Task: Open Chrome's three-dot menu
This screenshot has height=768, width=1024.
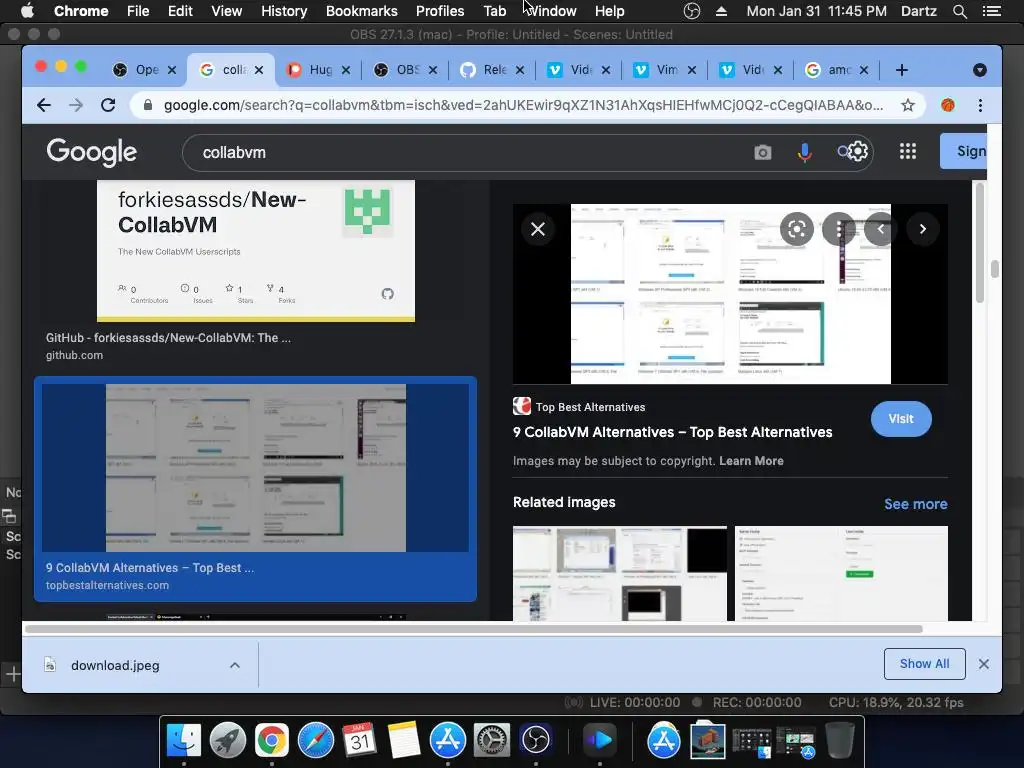Action: click(x=980, y=105)
